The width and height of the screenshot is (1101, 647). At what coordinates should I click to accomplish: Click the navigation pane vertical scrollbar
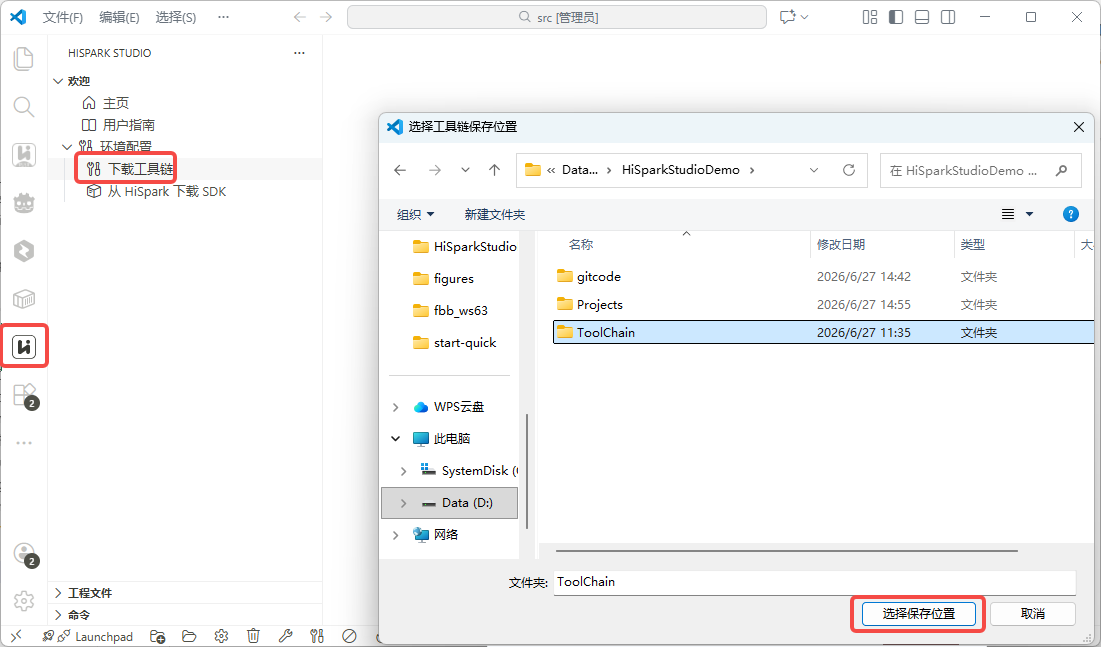click(526, 471)
